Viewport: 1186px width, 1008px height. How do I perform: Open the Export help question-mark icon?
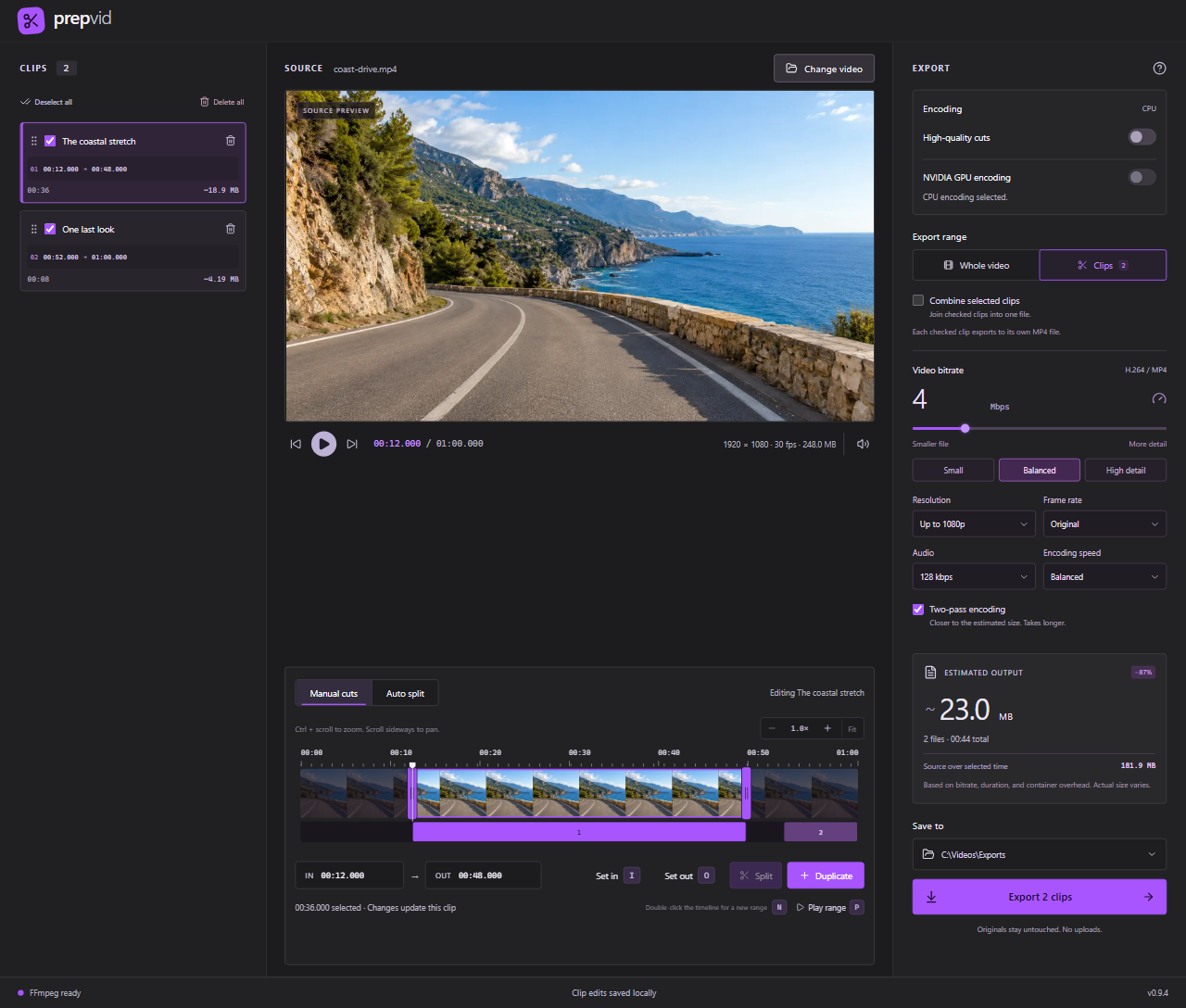[1159, 68]
